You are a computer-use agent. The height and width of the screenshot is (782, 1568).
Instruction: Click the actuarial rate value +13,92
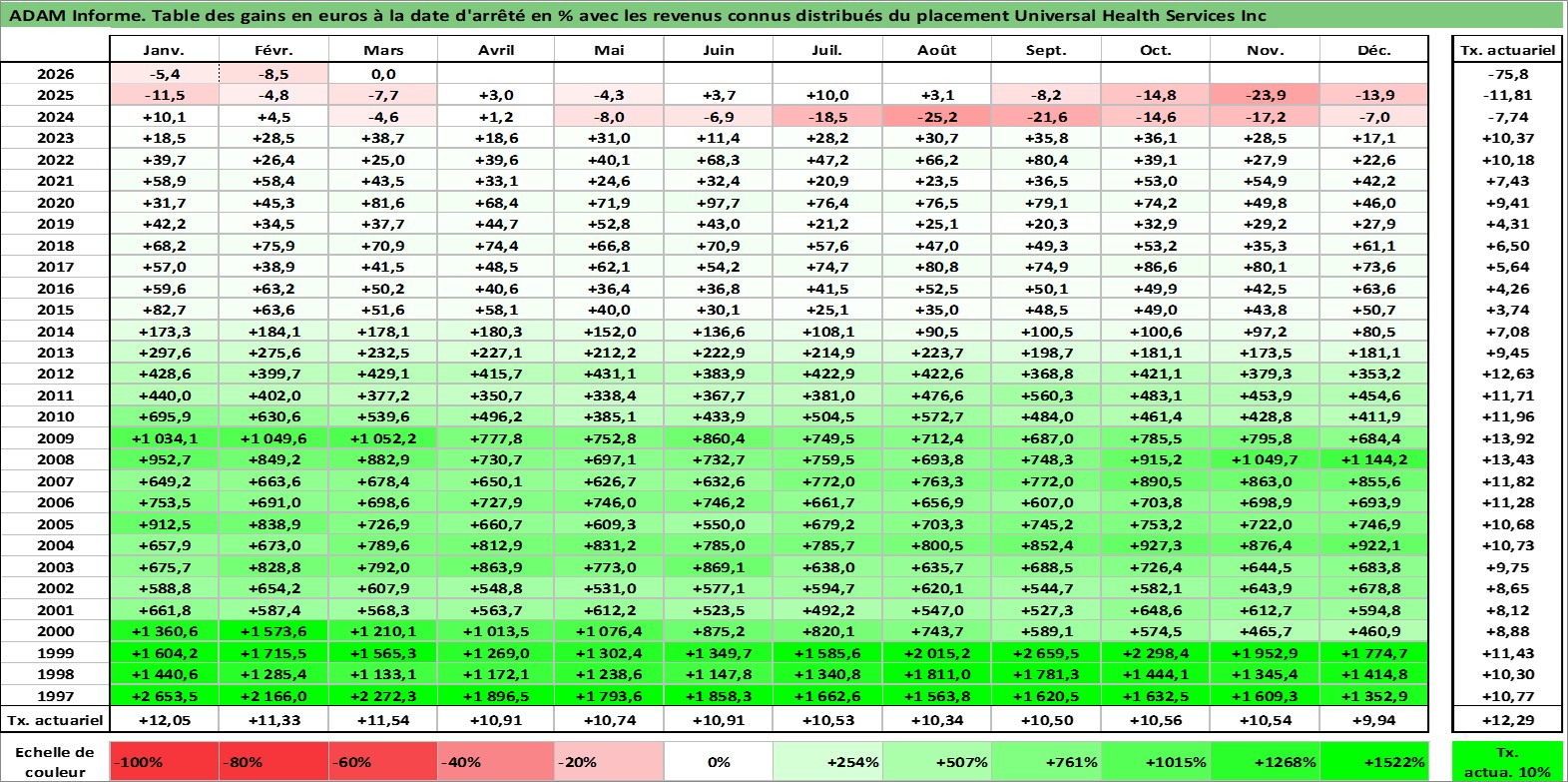[x=1507, y=438]
